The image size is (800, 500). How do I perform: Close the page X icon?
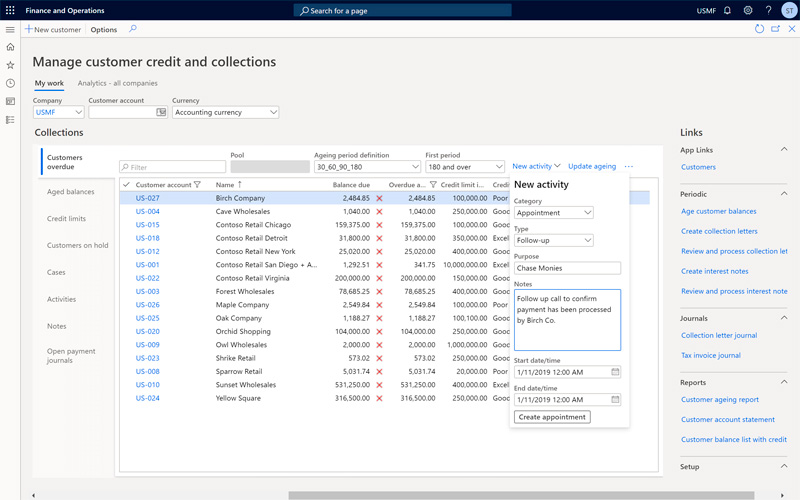[792, 29]
